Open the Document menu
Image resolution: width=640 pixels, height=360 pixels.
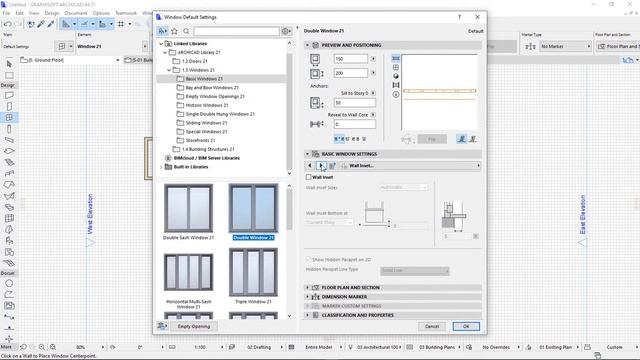click(76, 13)
